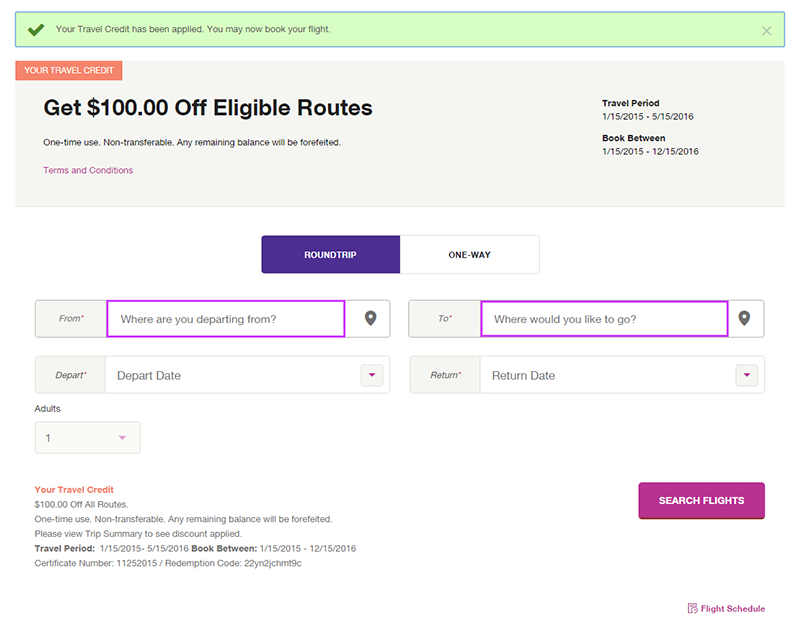The height and width of the screenshot is (641, 800).
Task: Click the Get $100.00 Off Eligible Routes heading
Action: [208, 108]
